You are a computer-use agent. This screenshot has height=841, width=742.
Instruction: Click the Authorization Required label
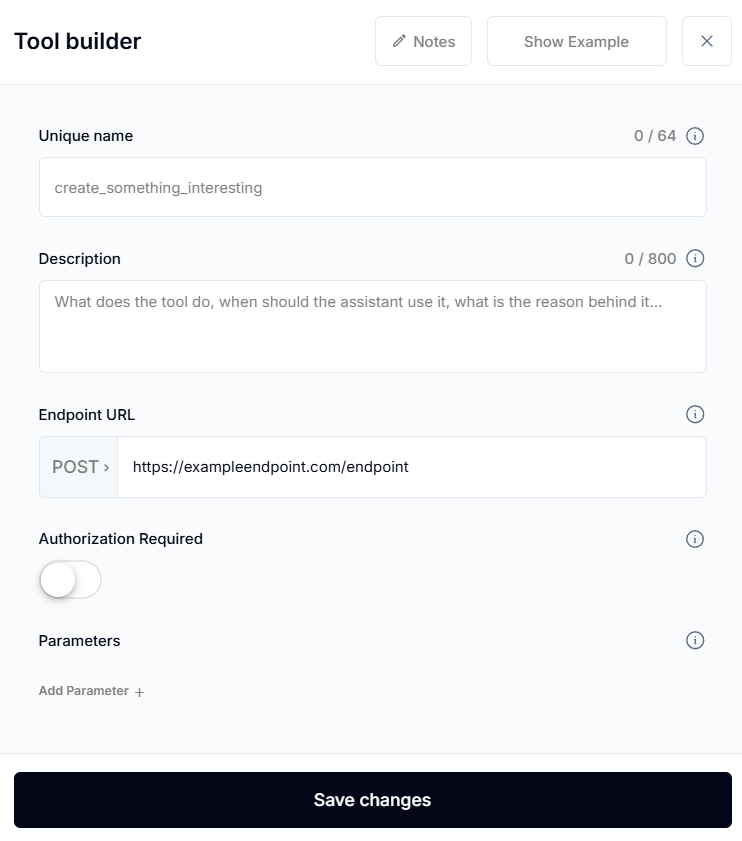coord(121,538)
